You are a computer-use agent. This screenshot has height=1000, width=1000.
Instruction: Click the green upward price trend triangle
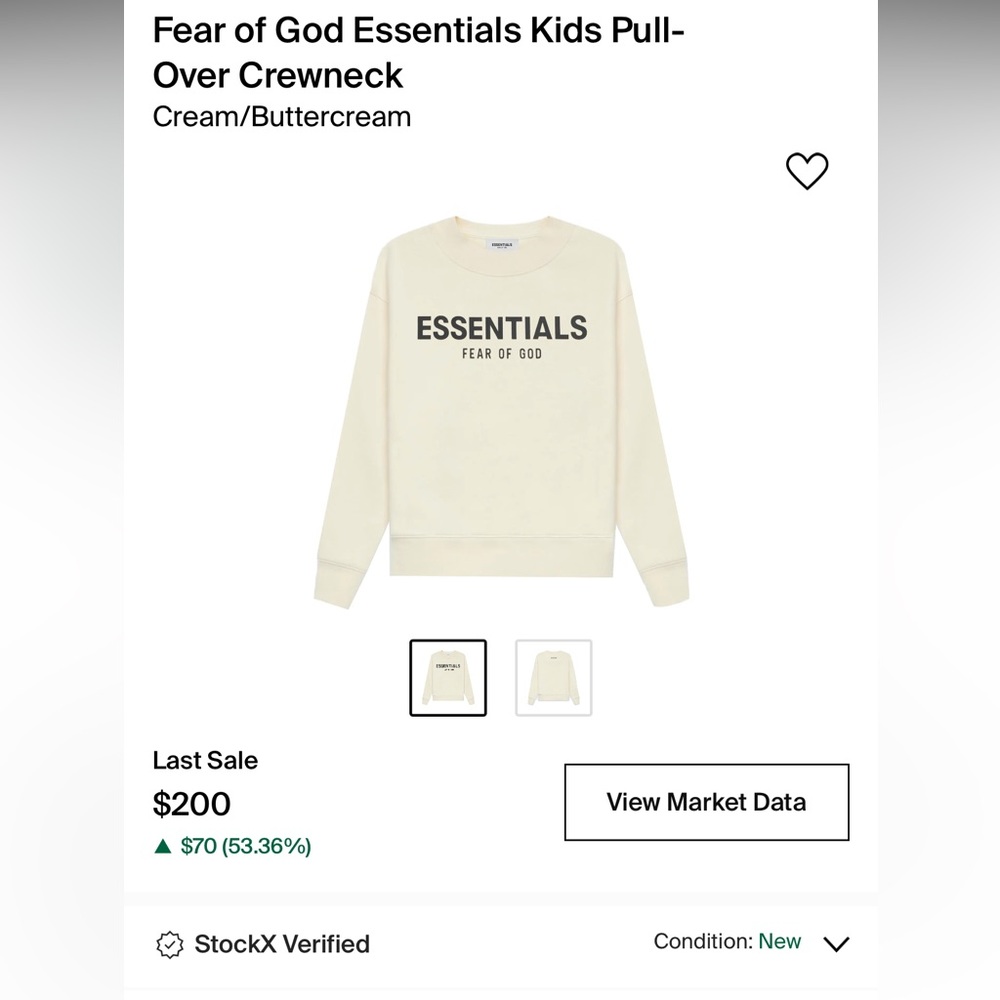[x=161, y=845]
